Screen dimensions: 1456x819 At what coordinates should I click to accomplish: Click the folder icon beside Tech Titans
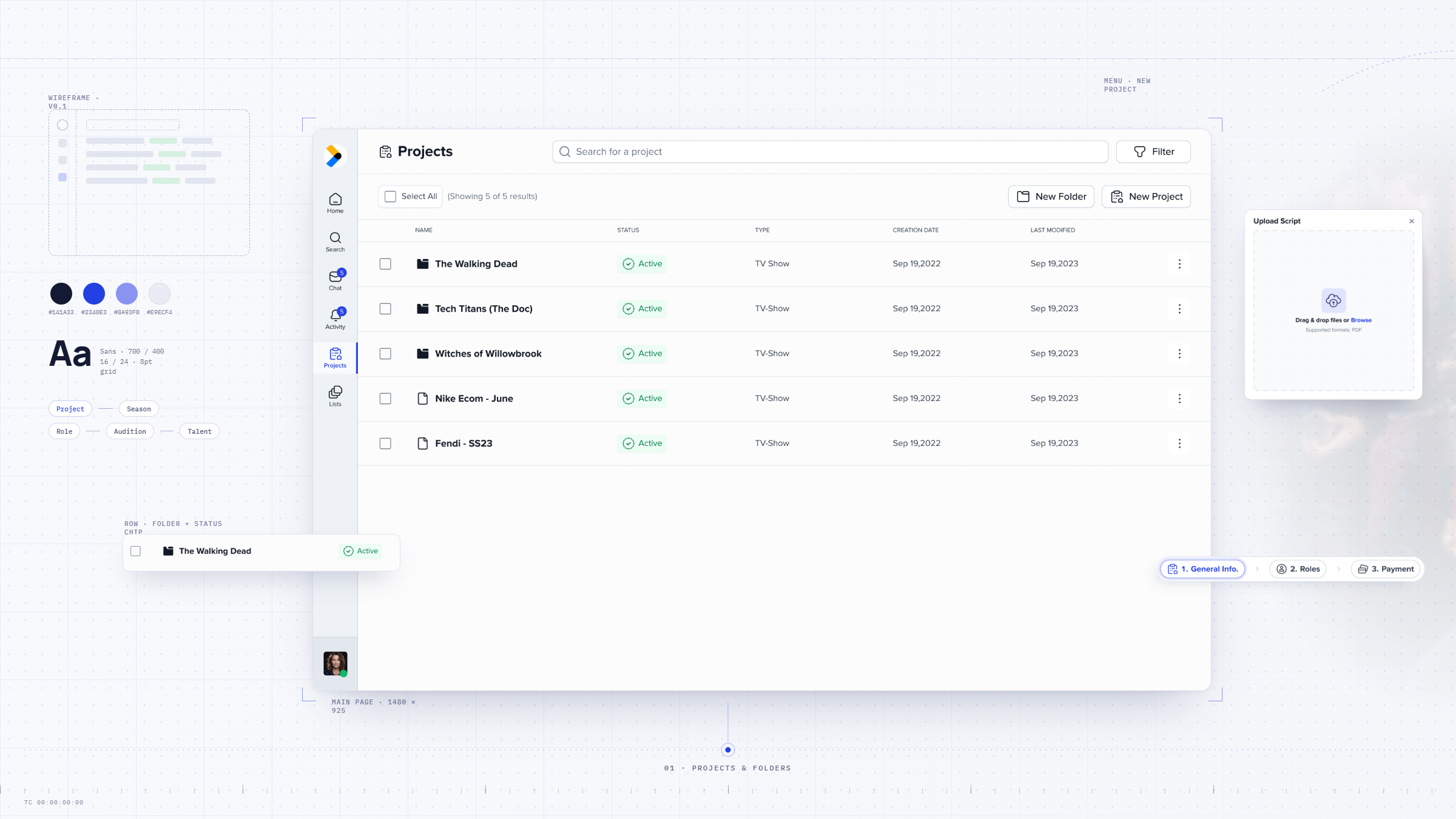(423, 309)
